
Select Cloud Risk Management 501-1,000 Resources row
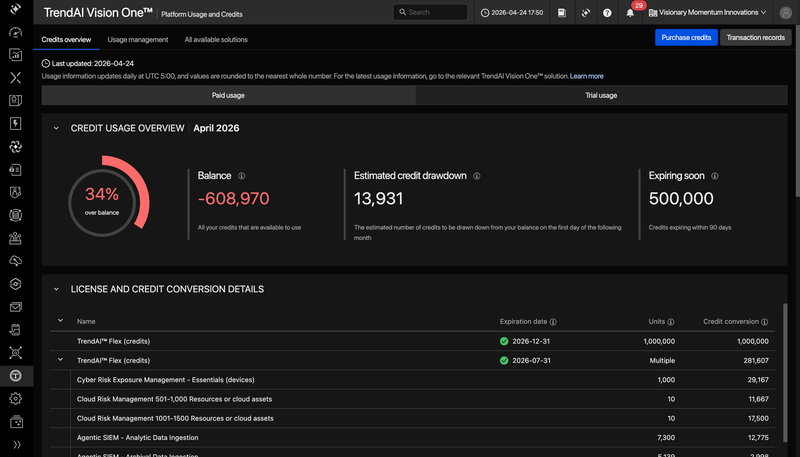click(412, 399)
